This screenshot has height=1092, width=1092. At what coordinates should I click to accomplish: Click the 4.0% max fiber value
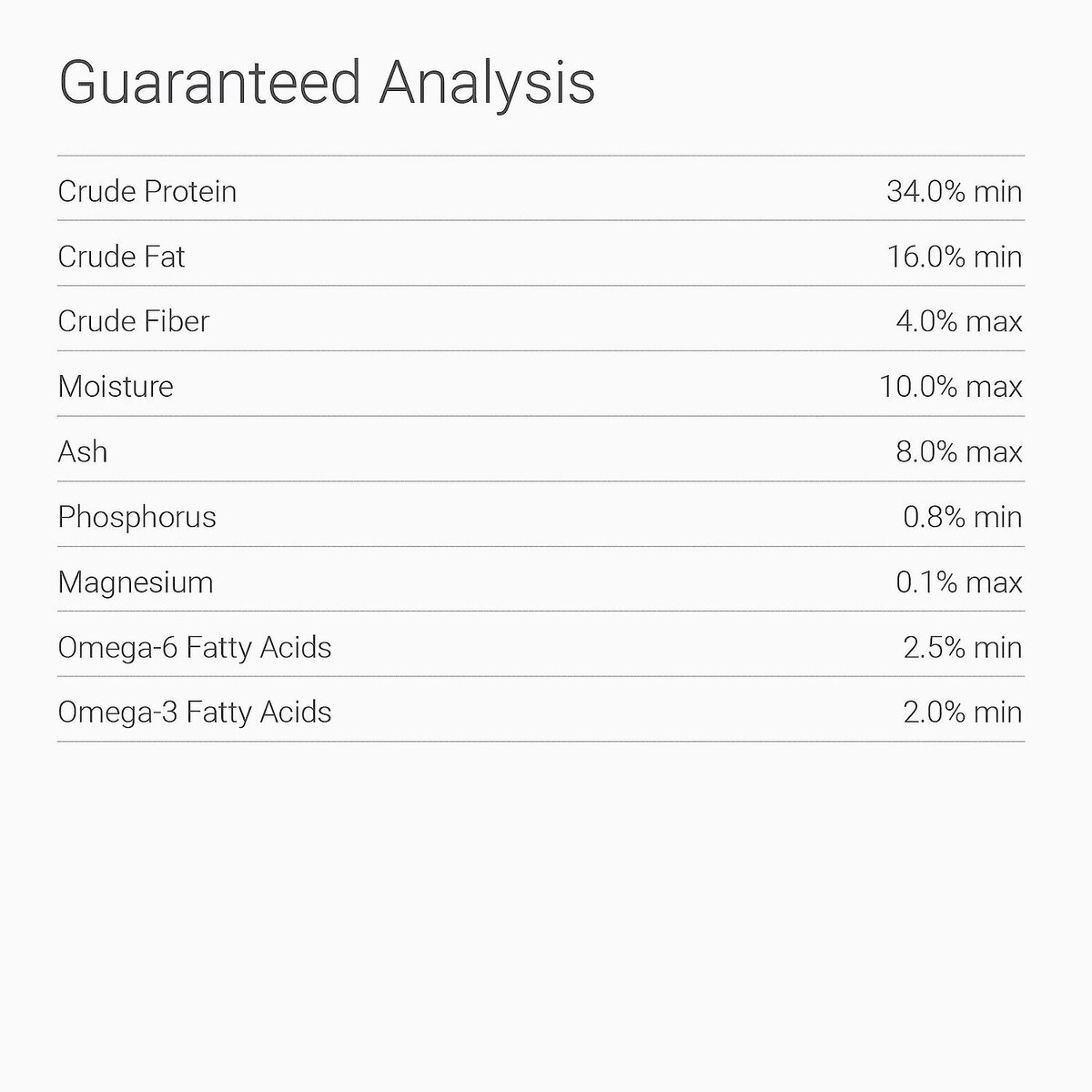958,321
